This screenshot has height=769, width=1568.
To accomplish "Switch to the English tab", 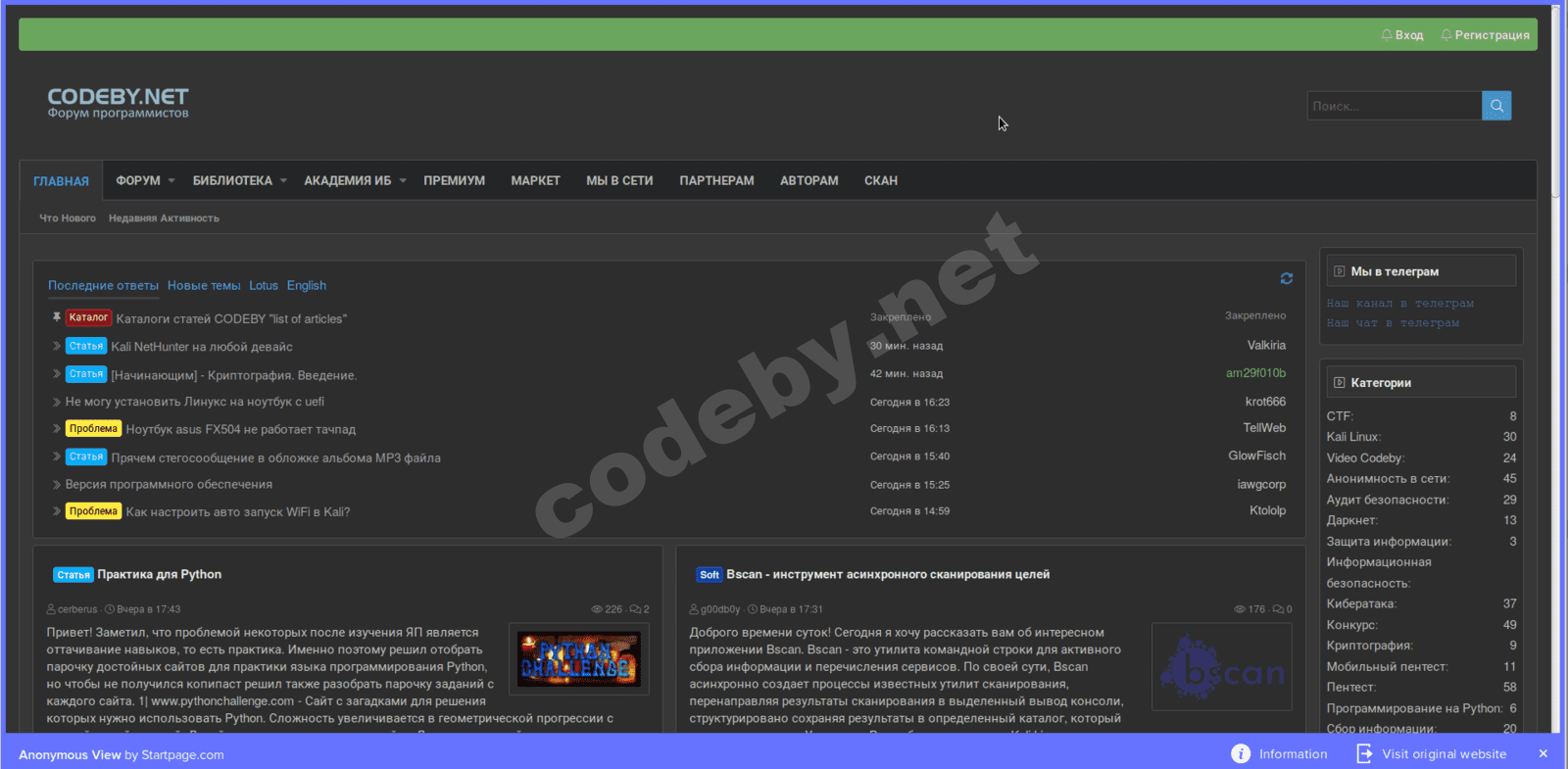I will (307, 286).
